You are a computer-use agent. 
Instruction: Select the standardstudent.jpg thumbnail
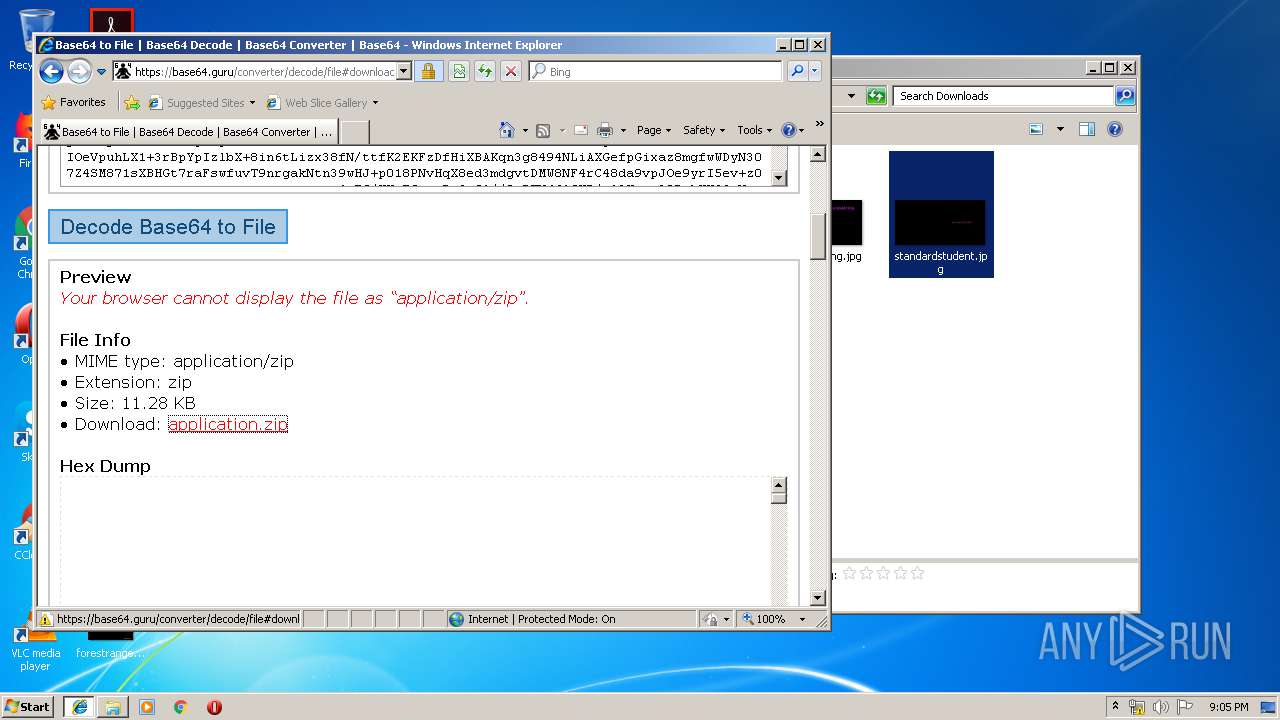pyautogui.click(x=941, y=214)
